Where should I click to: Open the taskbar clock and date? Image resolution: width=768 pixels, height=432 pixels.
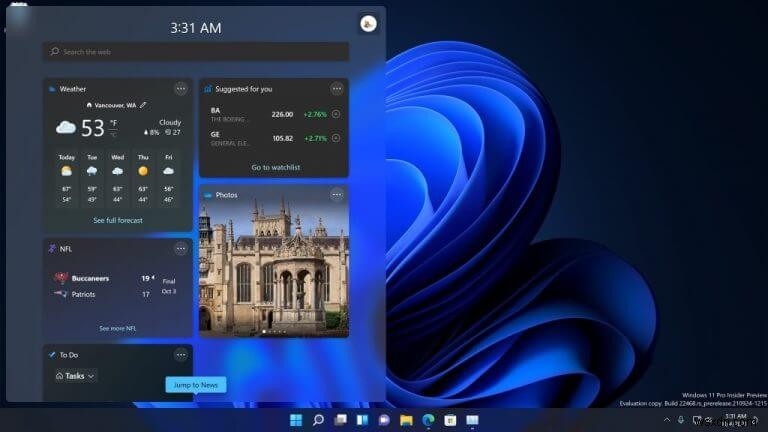point(735,420)
